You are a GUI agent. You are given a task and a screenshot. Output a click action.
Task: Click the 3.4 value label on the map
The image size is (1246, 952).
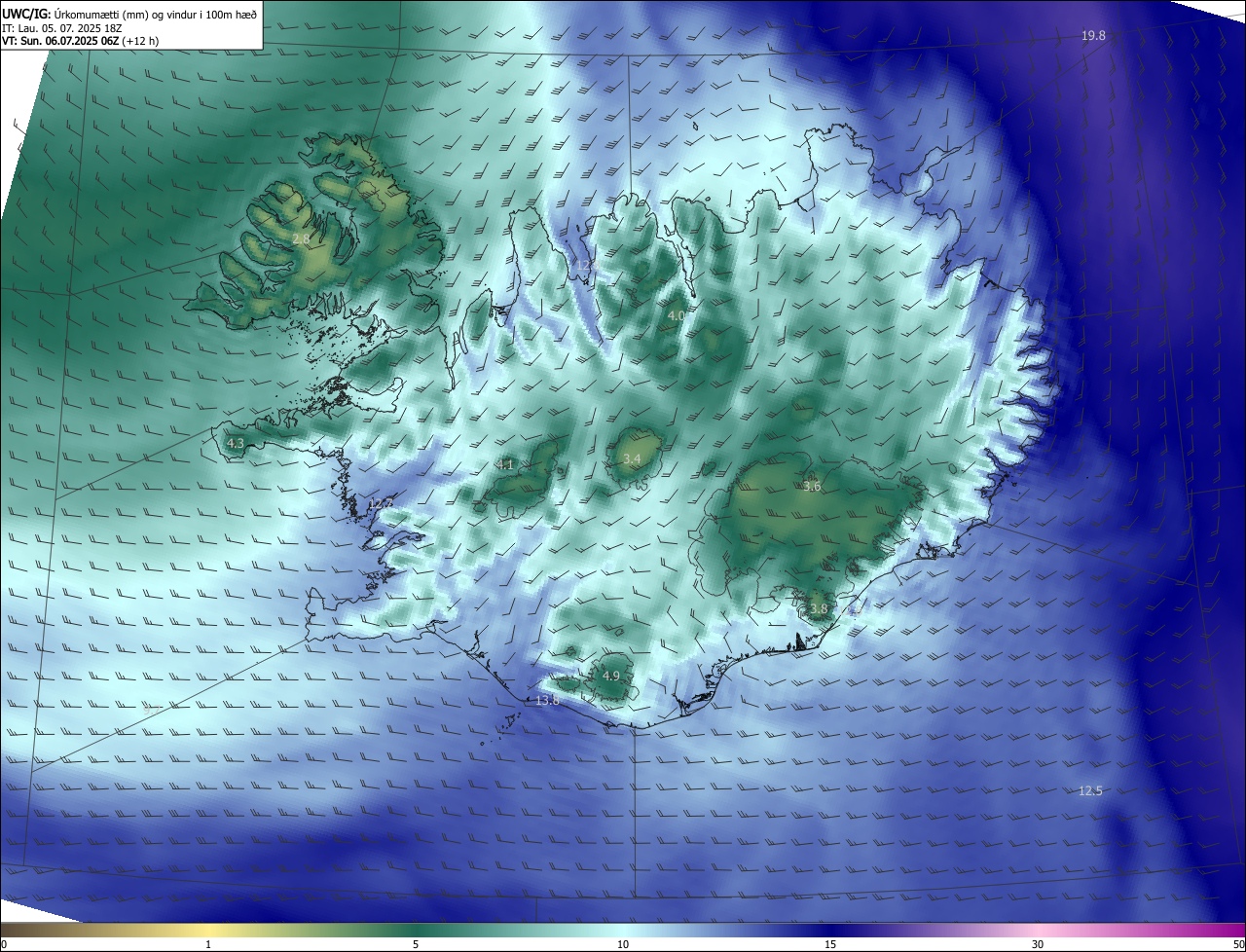(631, 458)
